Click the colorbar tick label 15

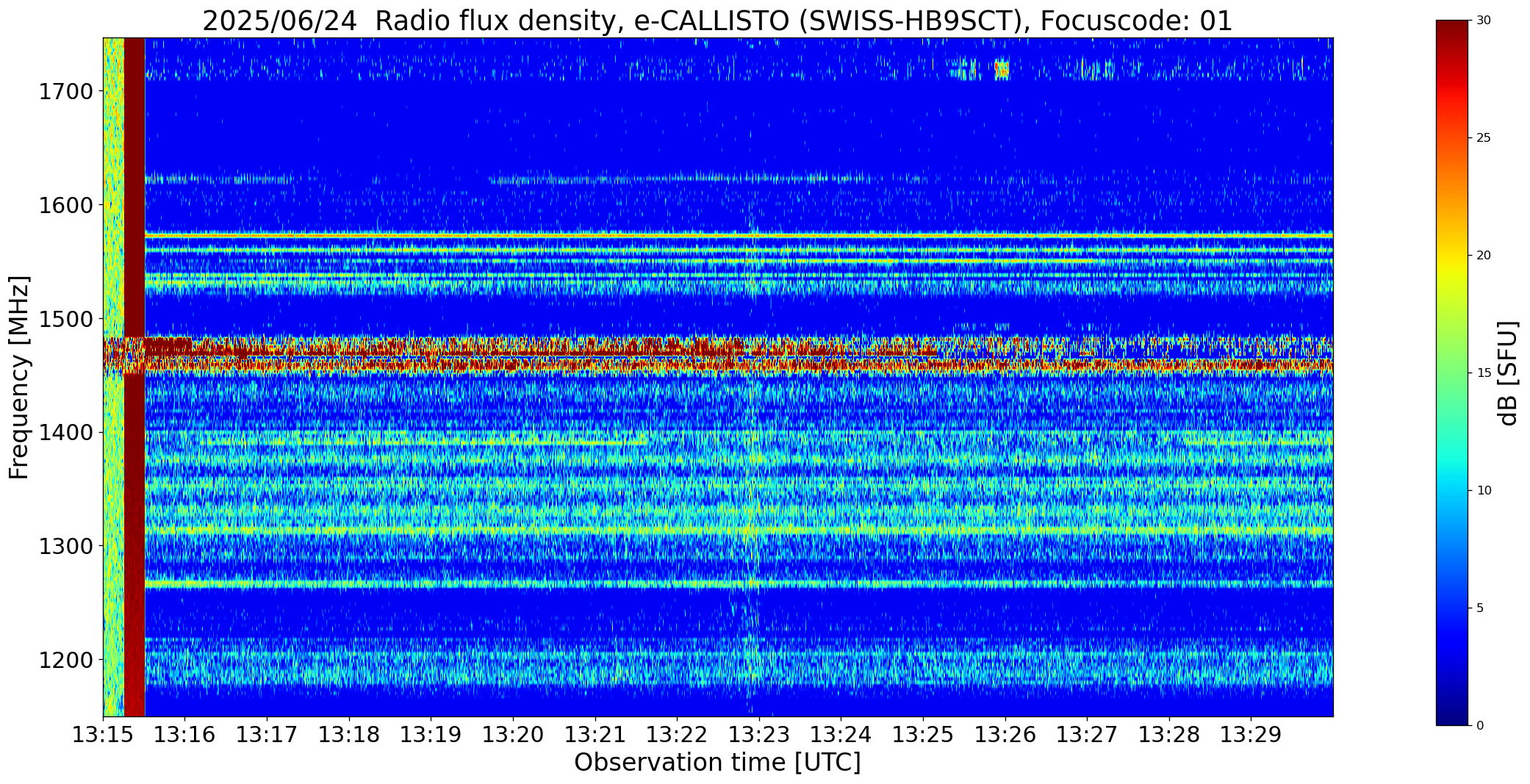pos(1484,373)
